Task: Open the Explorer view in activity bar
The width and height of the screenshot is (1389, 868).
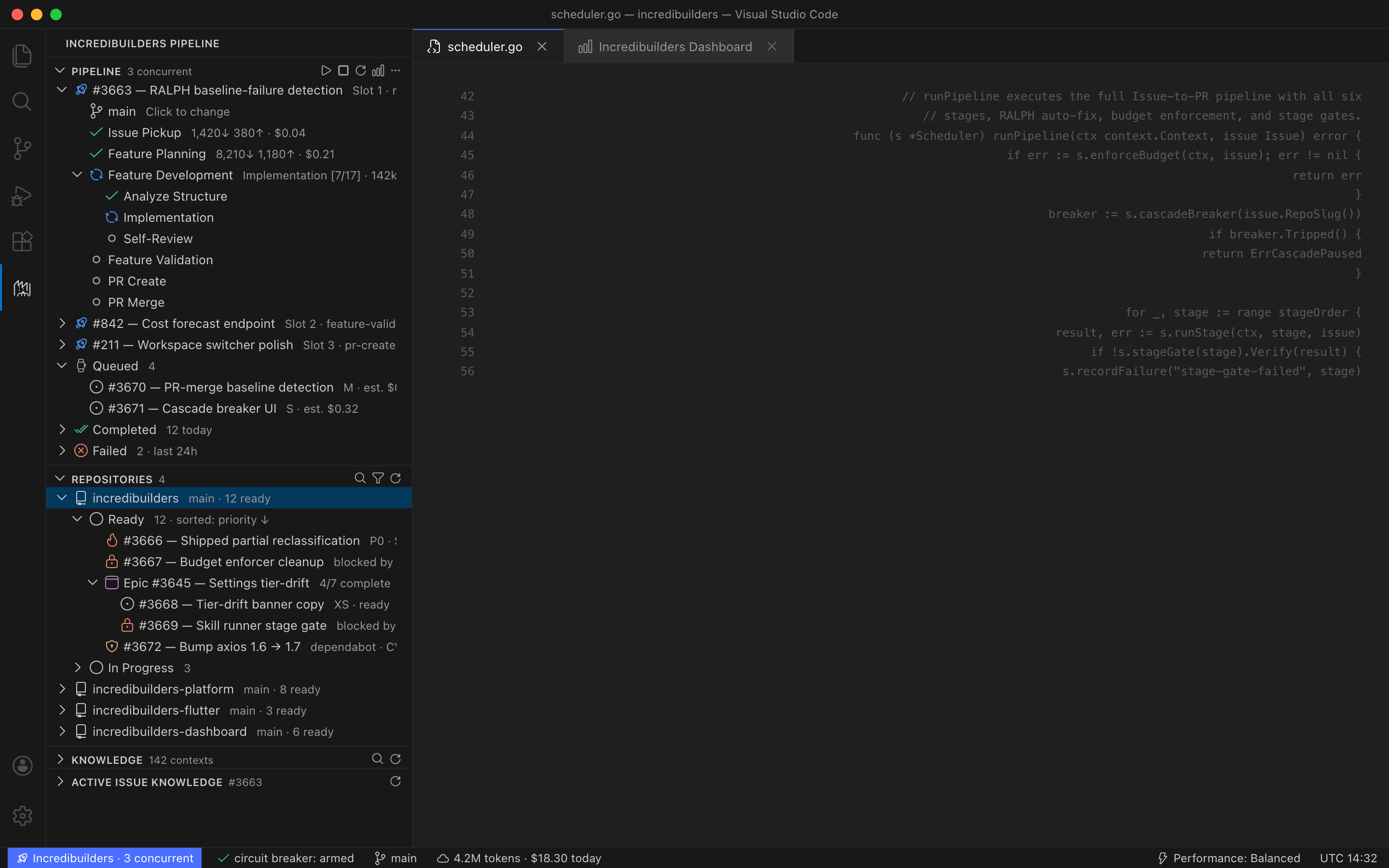Action: pyautogui.click(x=22, y=55)
